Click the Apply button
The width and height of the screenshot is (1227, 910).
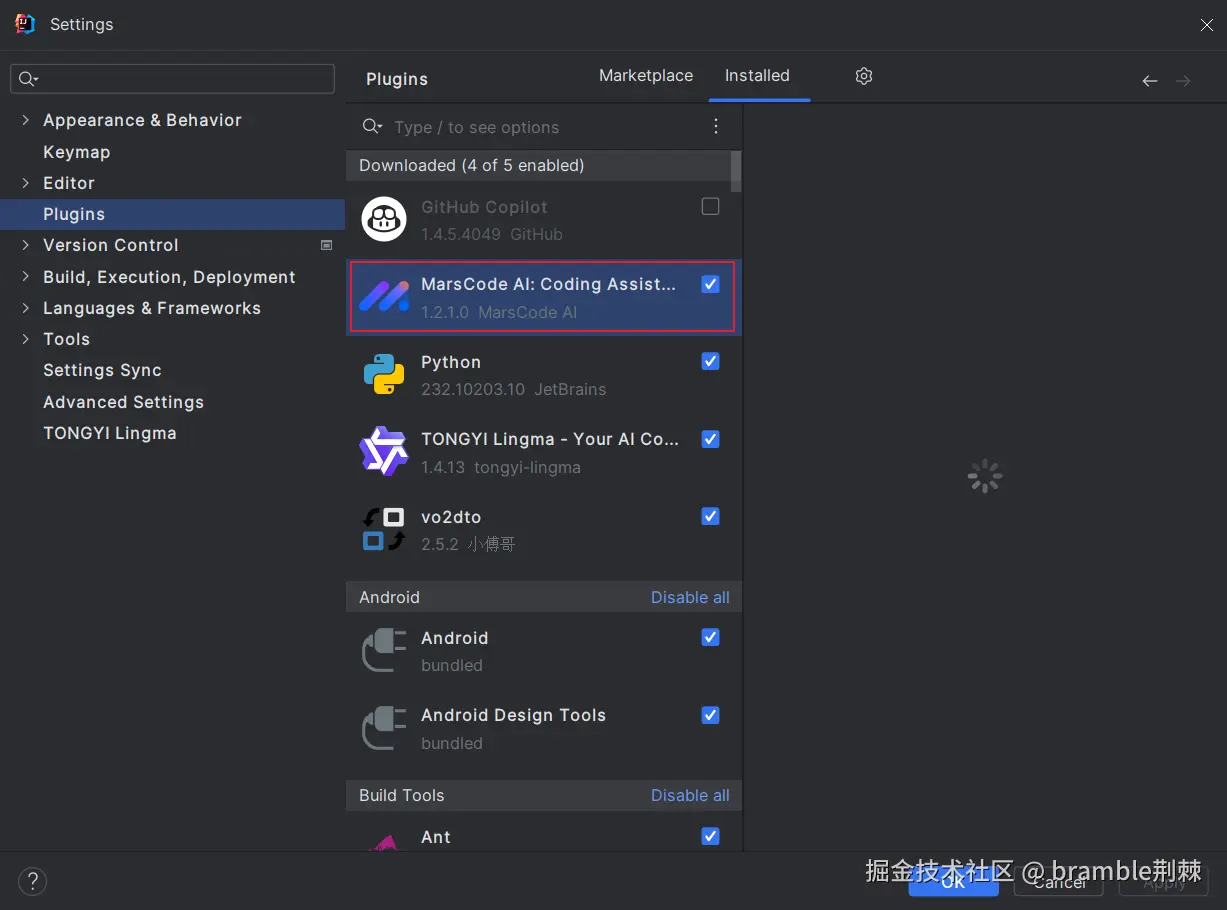pos(1164,880)
